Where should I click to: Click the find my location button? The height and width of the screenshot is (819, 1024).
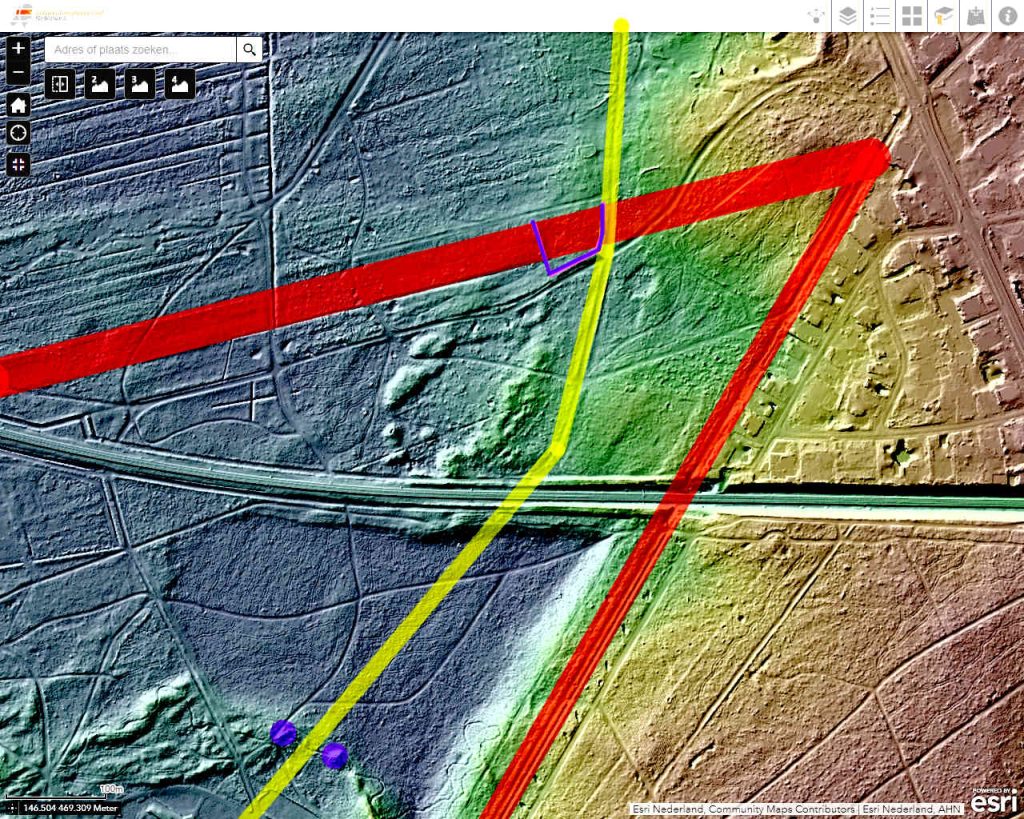19,134
